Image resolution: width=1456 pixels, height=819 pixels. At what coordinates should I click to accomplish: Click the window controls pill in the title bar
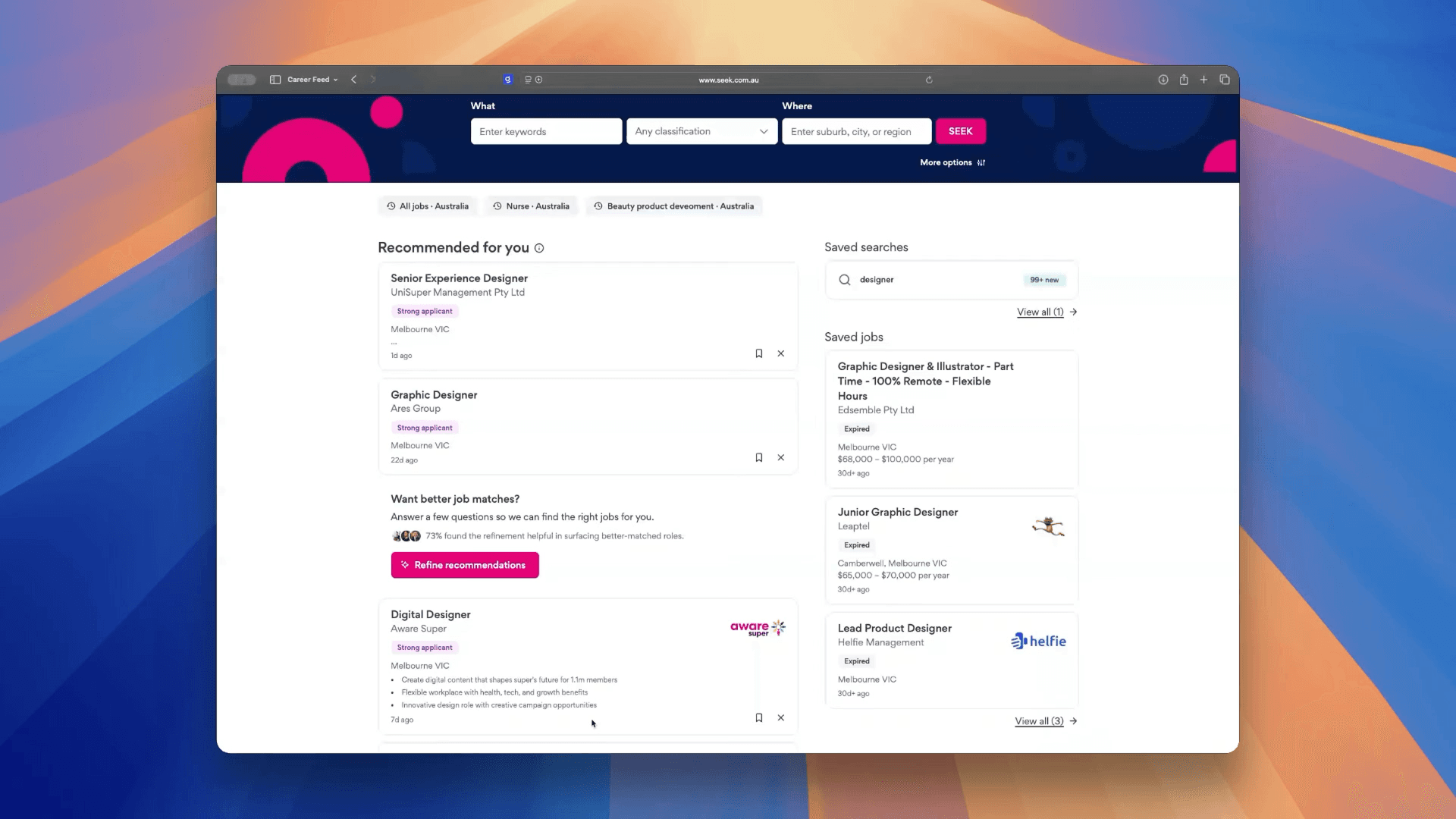[242, 80]
